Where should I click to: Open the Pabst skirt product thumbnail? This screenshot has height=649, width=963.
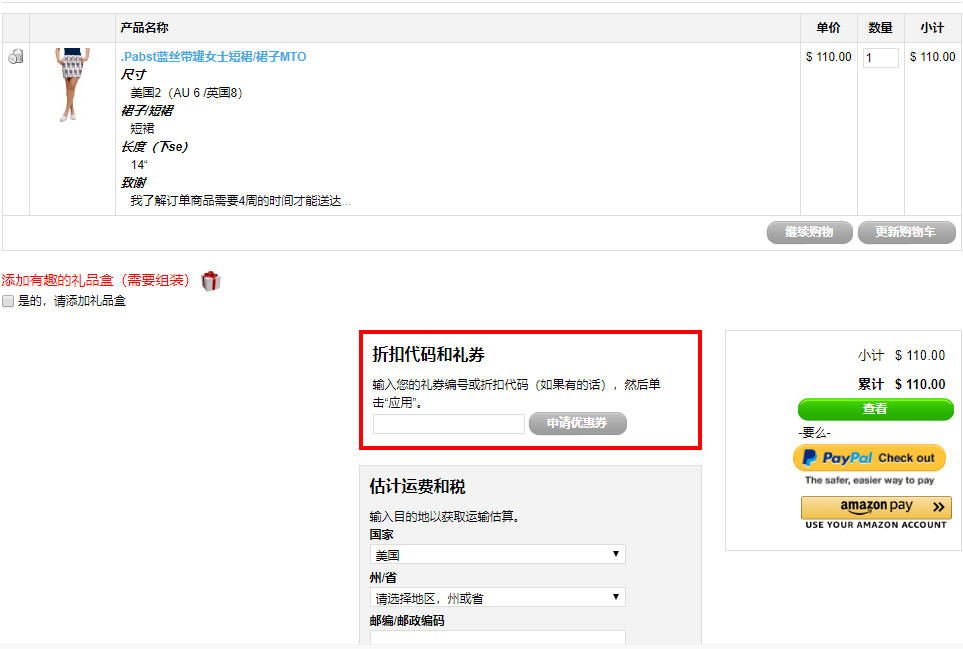tap(73, 84)
